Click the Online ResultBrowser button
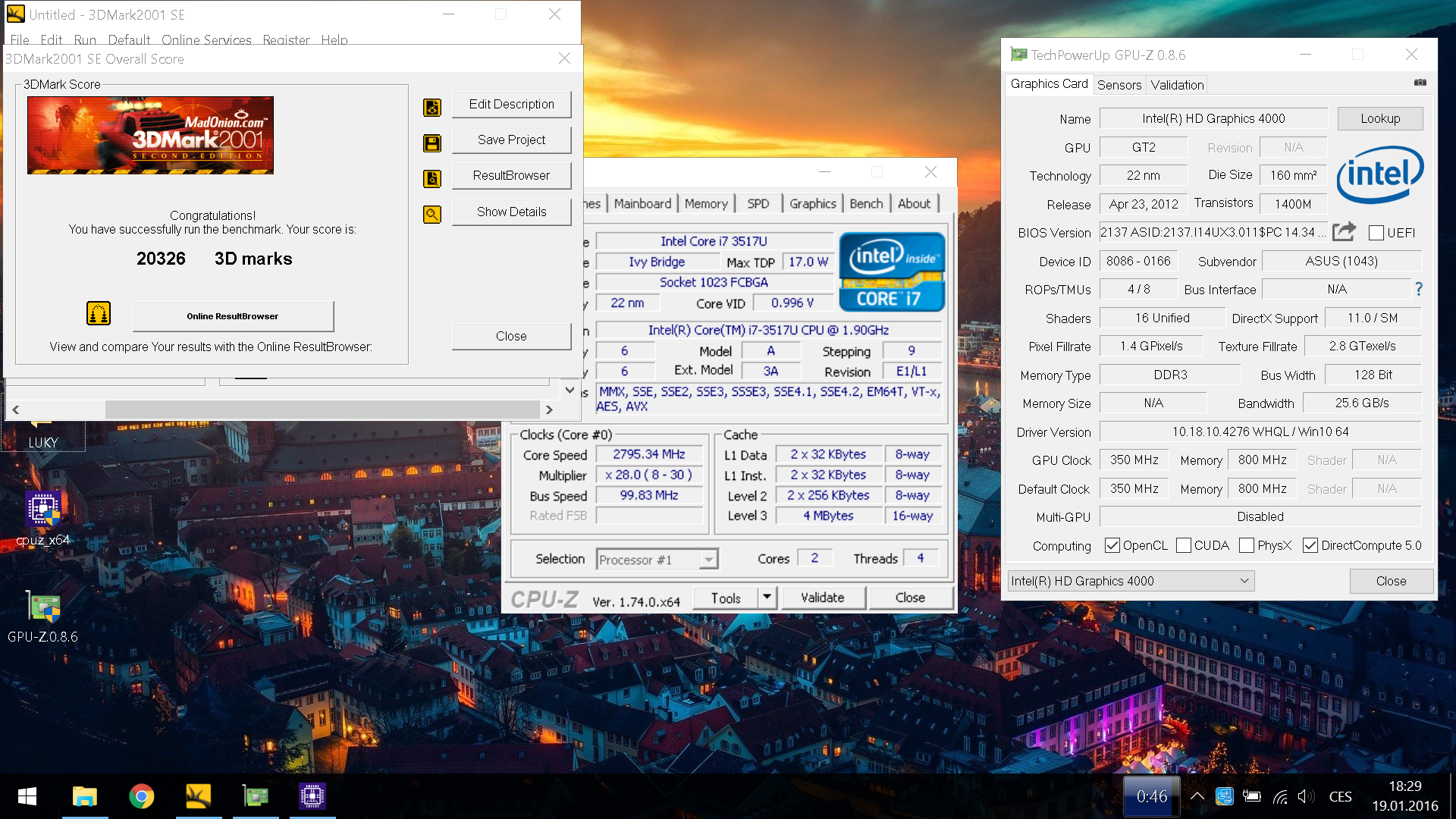 point(233,316)
